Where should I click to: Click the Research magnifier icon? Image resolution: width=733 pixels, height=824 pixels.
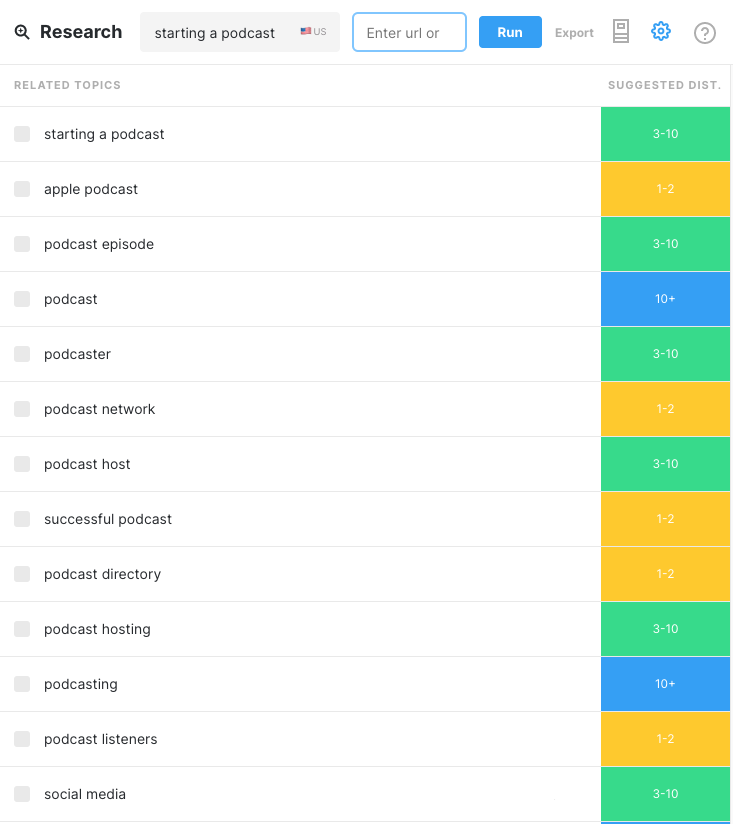(22, 32)
